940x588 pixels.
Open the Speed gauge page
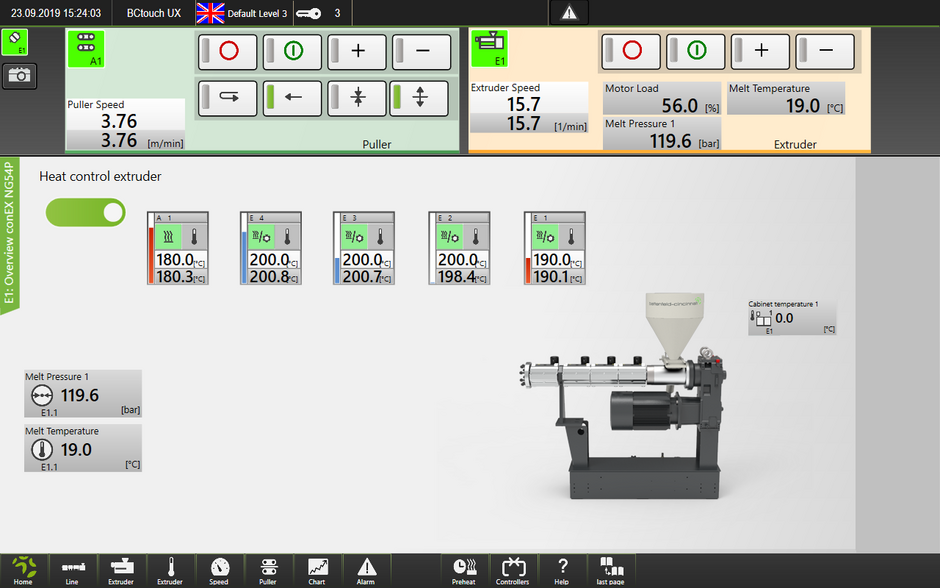coord(219,570)
